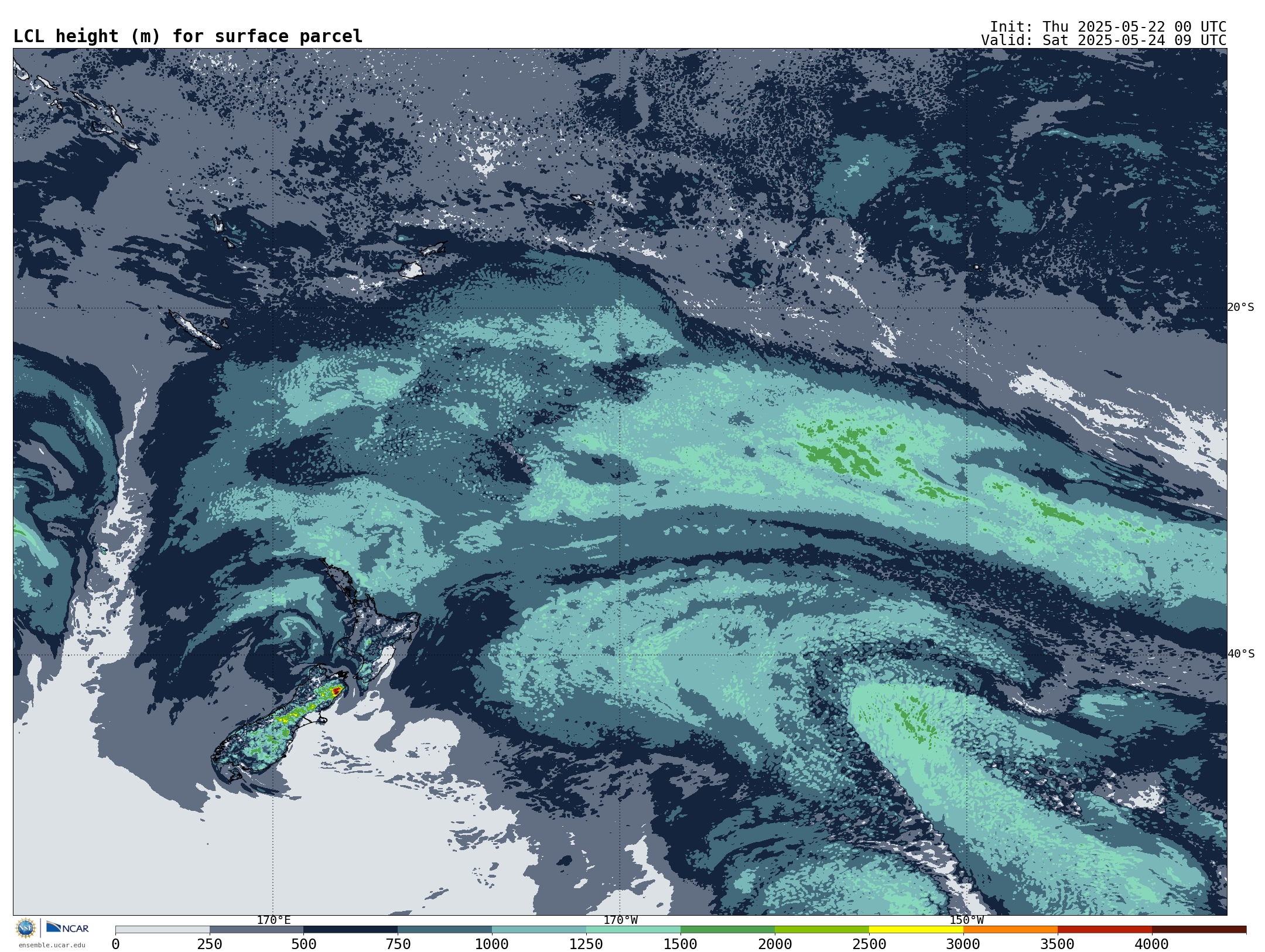The image size is (1265, 952).
Task: Click the colorbar tick label 1000
Action: tap(492, 944)
